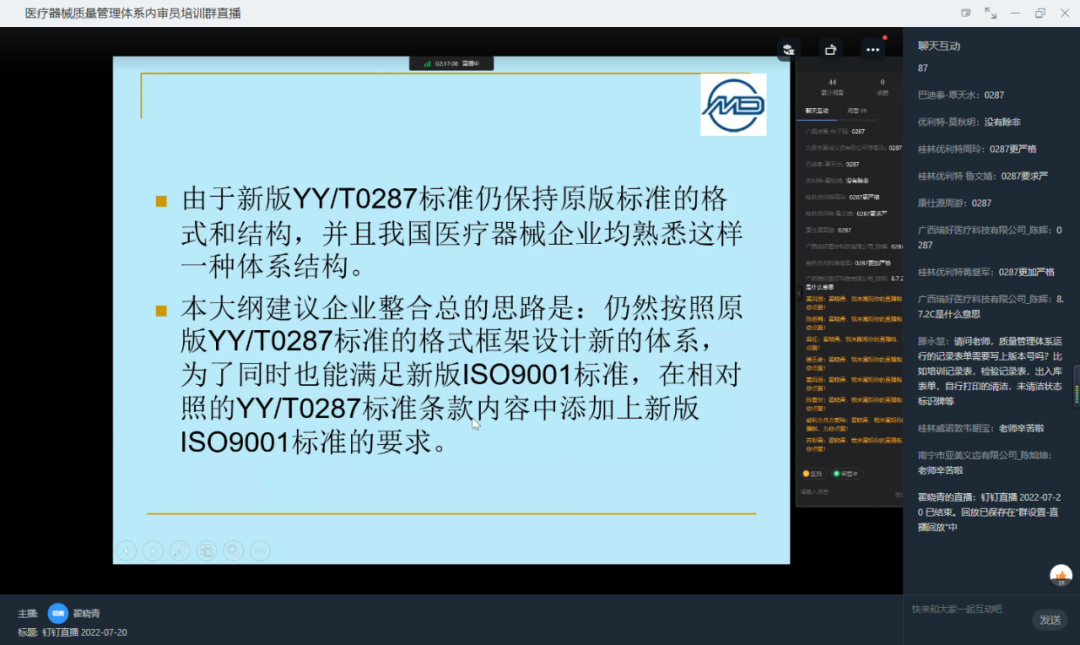This screenshot has height=645, width=1080.
Task: Click the thumbs-up like button
Action: 1061,575
